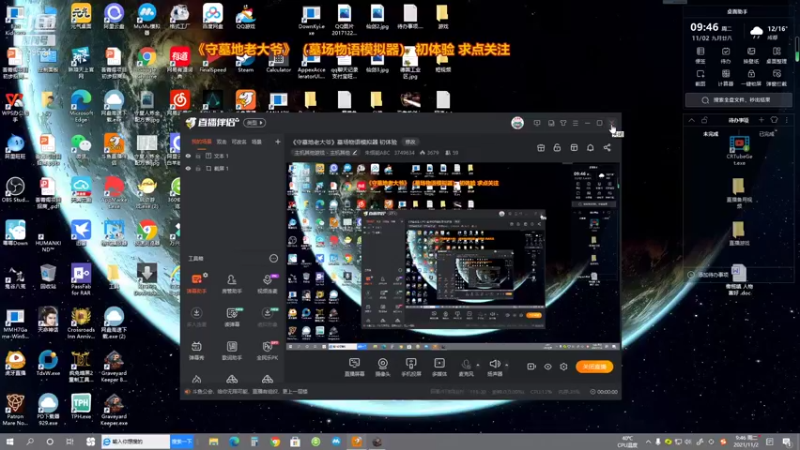Image resolution: width=800 pixels, height=450 pixels.
Task: Switch to 未完成 todo tab
Action: click(x=711, y=134)
